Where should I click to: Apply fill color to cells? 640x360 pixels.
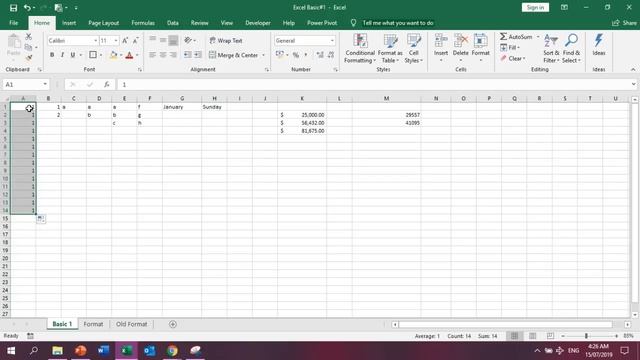tap(113, 55)
